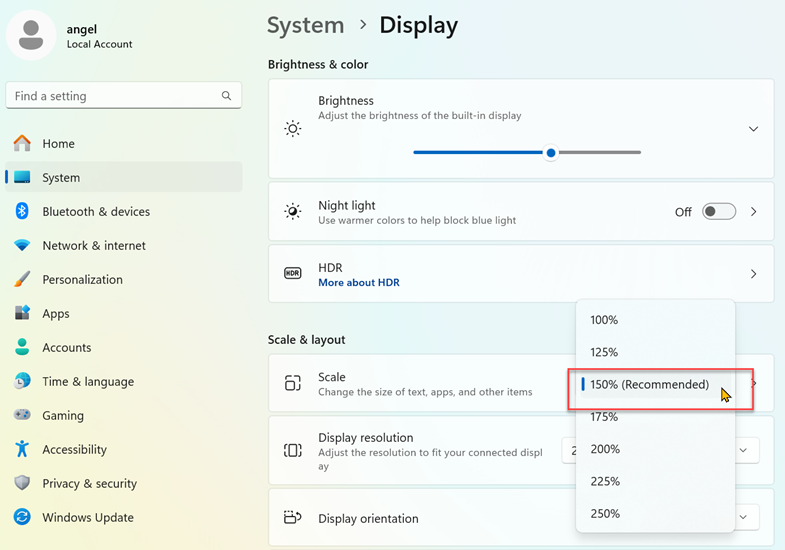Choose 100% from the scale list
This screenshot has width=785, height=550.
coord(604,320)
